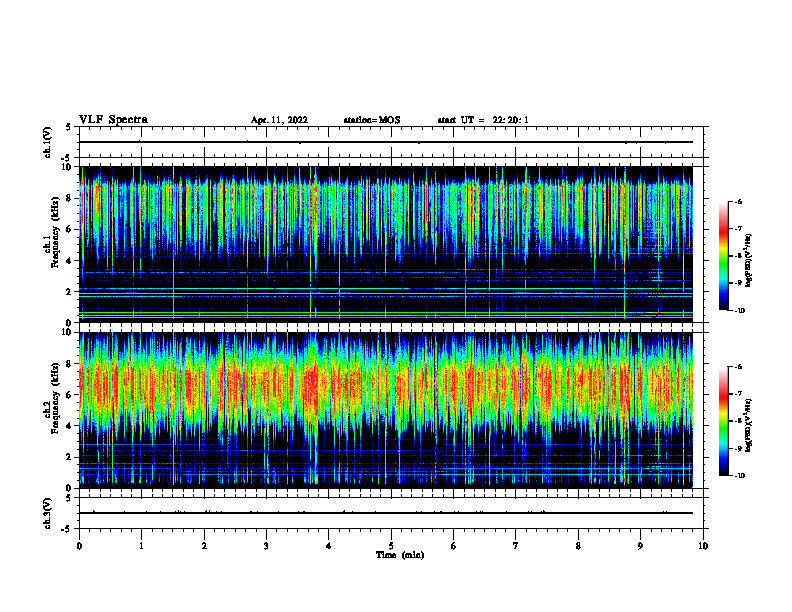
Task: Click the "-6" label on ch.1 color scale
Action: [x=738, y=202]
